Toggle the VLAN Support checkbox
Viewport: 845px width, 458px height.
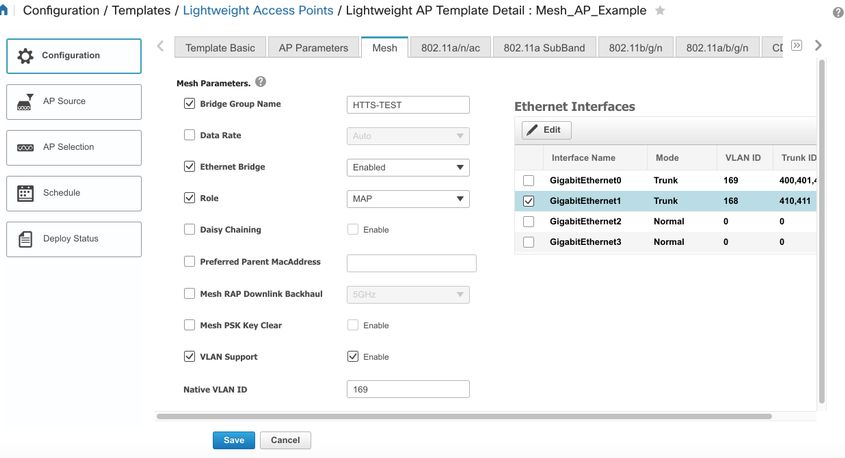(x=189, y=356)
